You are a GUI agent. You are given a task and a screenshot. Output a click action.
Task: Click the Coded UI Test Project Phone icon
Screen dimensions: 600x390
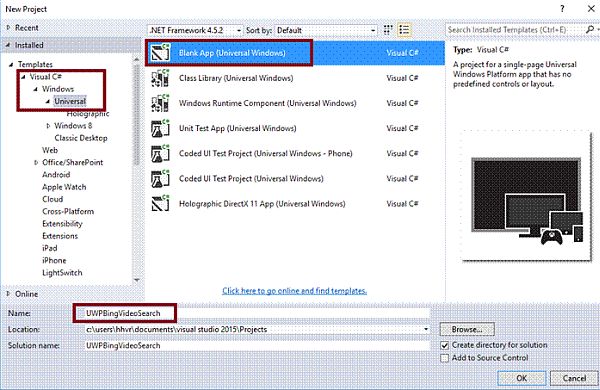[x=160, y=154]
